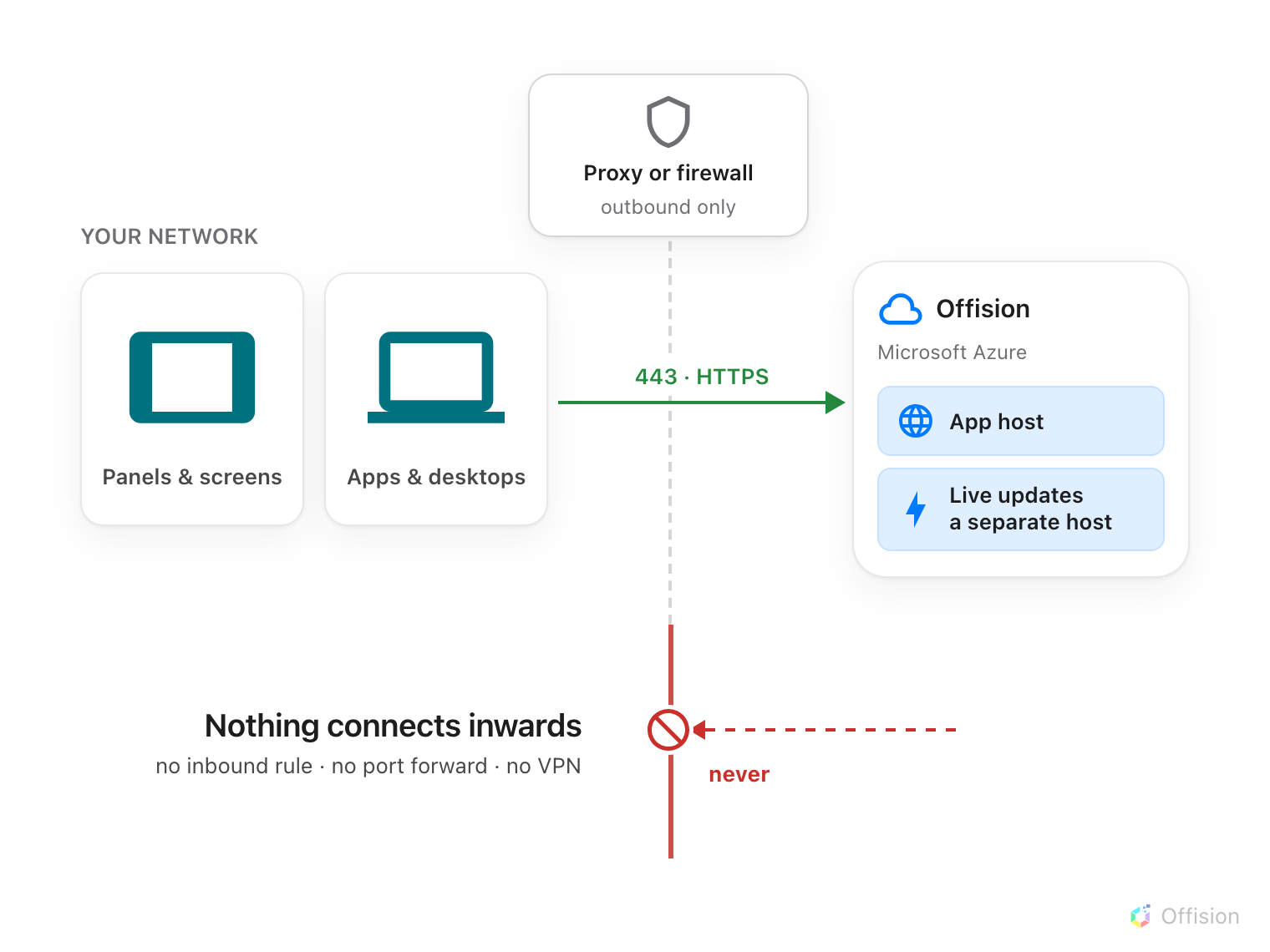Click the 'Proxy or firewall' title text

pos(668,173)
